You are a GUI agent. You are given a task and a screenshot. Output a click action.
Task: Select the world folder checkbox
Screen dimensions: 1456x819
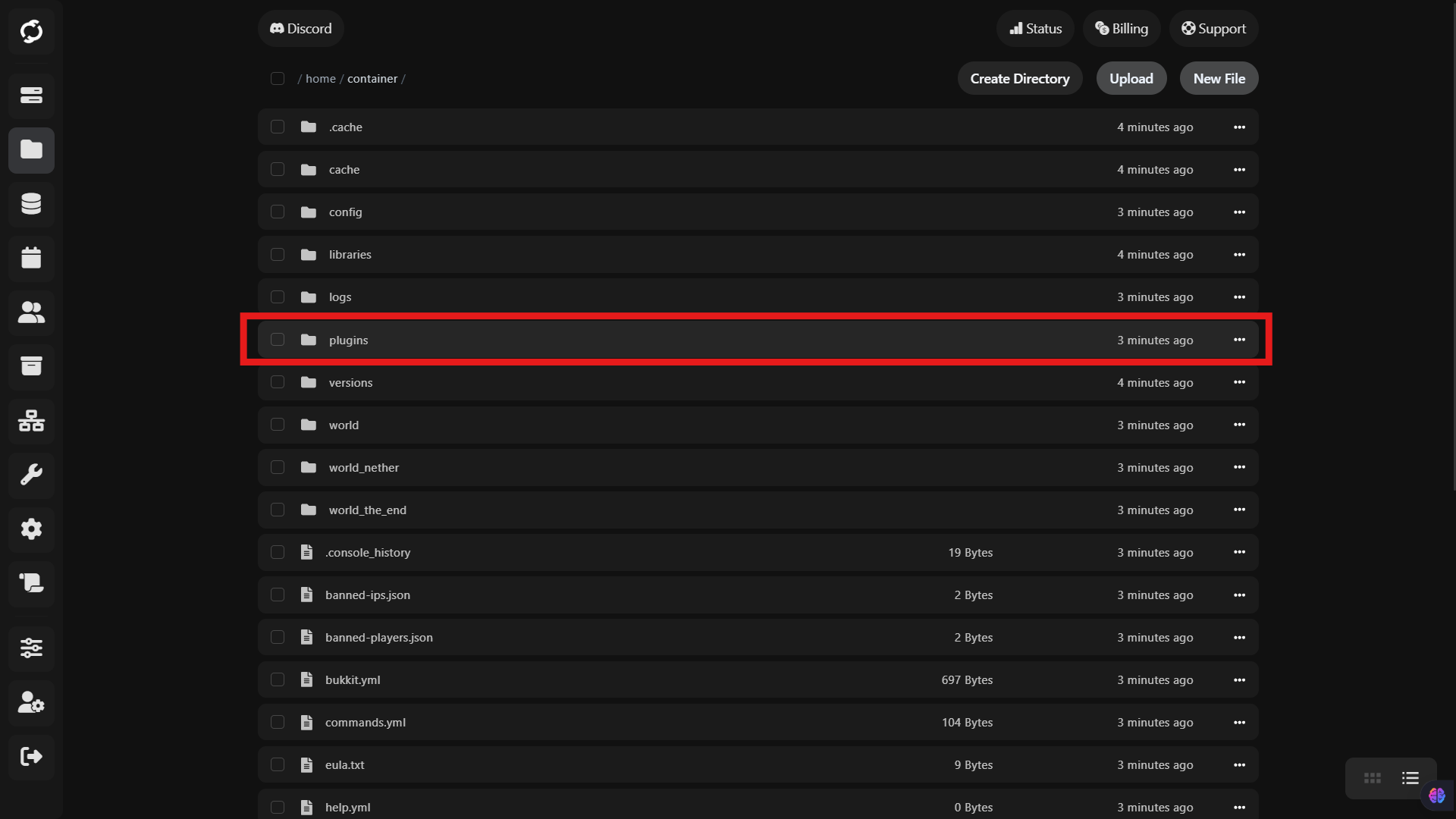(278, 425)
